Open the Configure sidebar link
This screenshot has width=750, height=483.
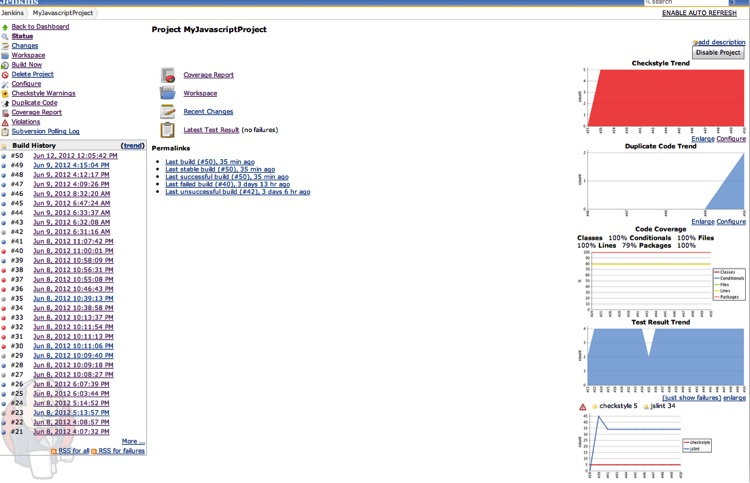26,84
